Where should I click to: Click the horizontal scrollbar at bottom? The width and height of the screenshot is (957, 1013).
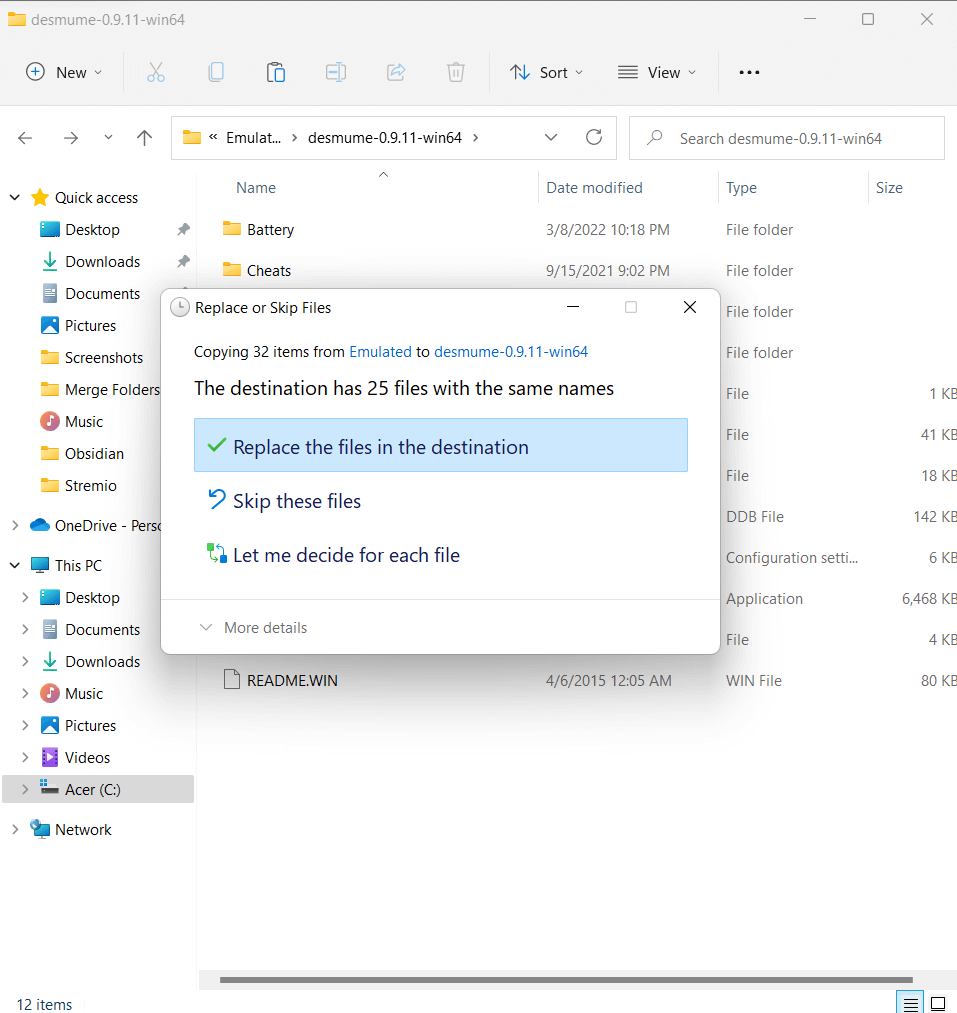click(x=565, y=980)
